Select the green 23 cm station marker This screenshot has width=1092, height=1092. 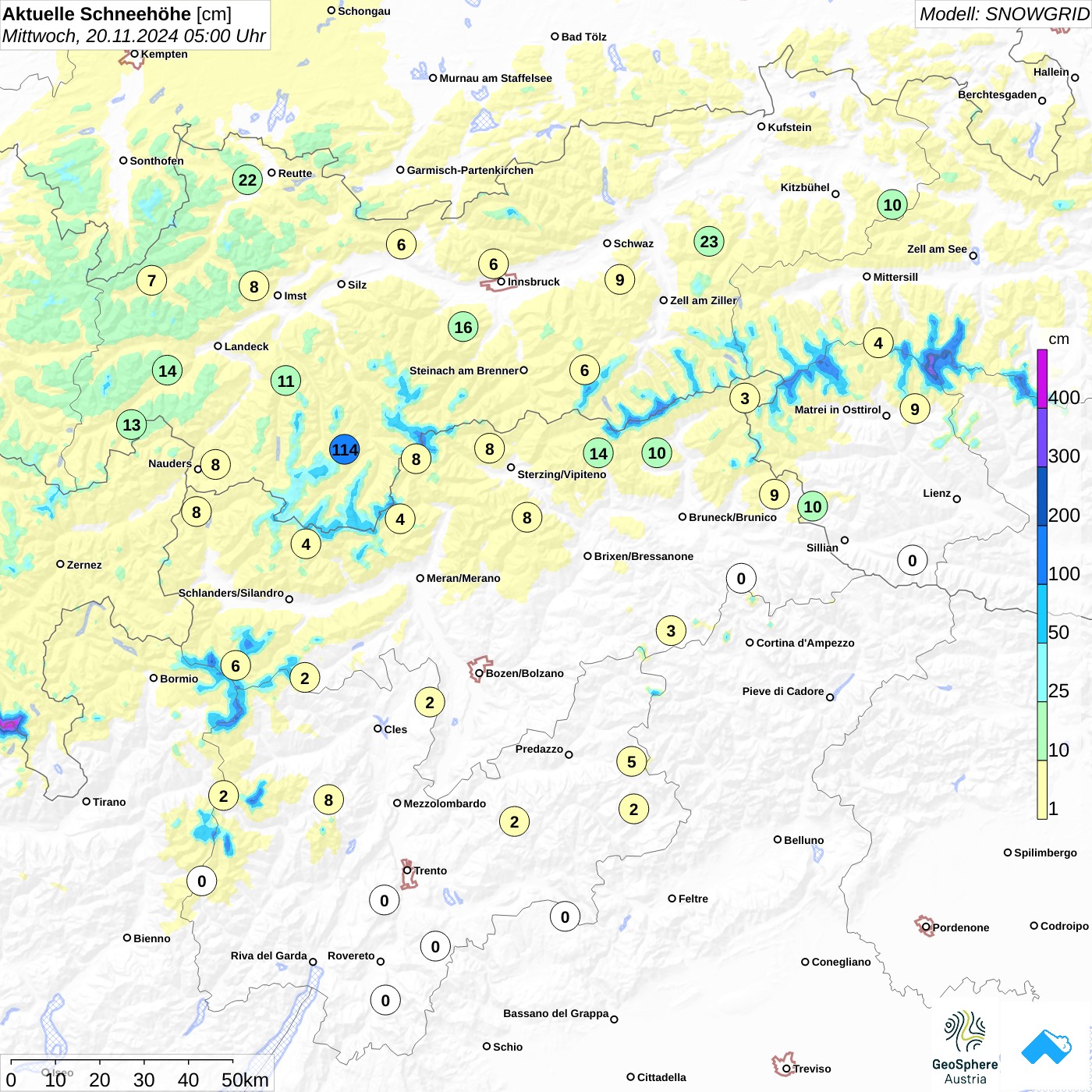[709, 241]
